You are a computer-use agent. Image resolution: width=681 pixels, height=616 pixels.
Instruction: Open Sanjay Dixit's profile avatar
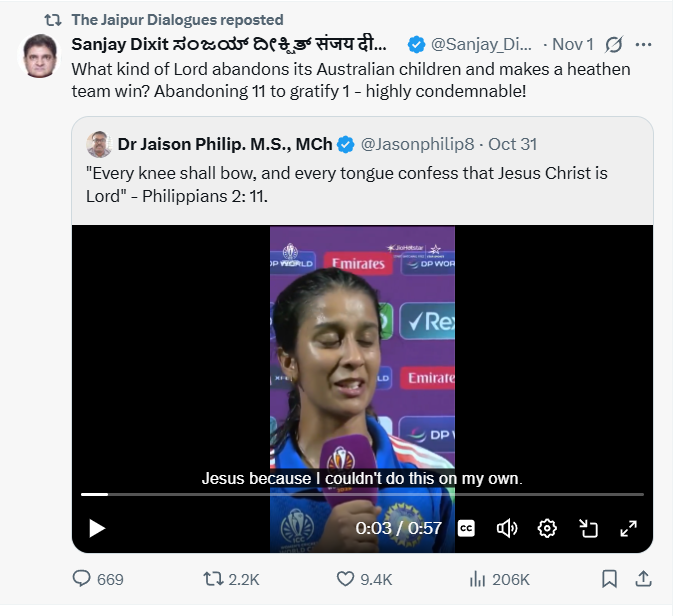[40, 54]
